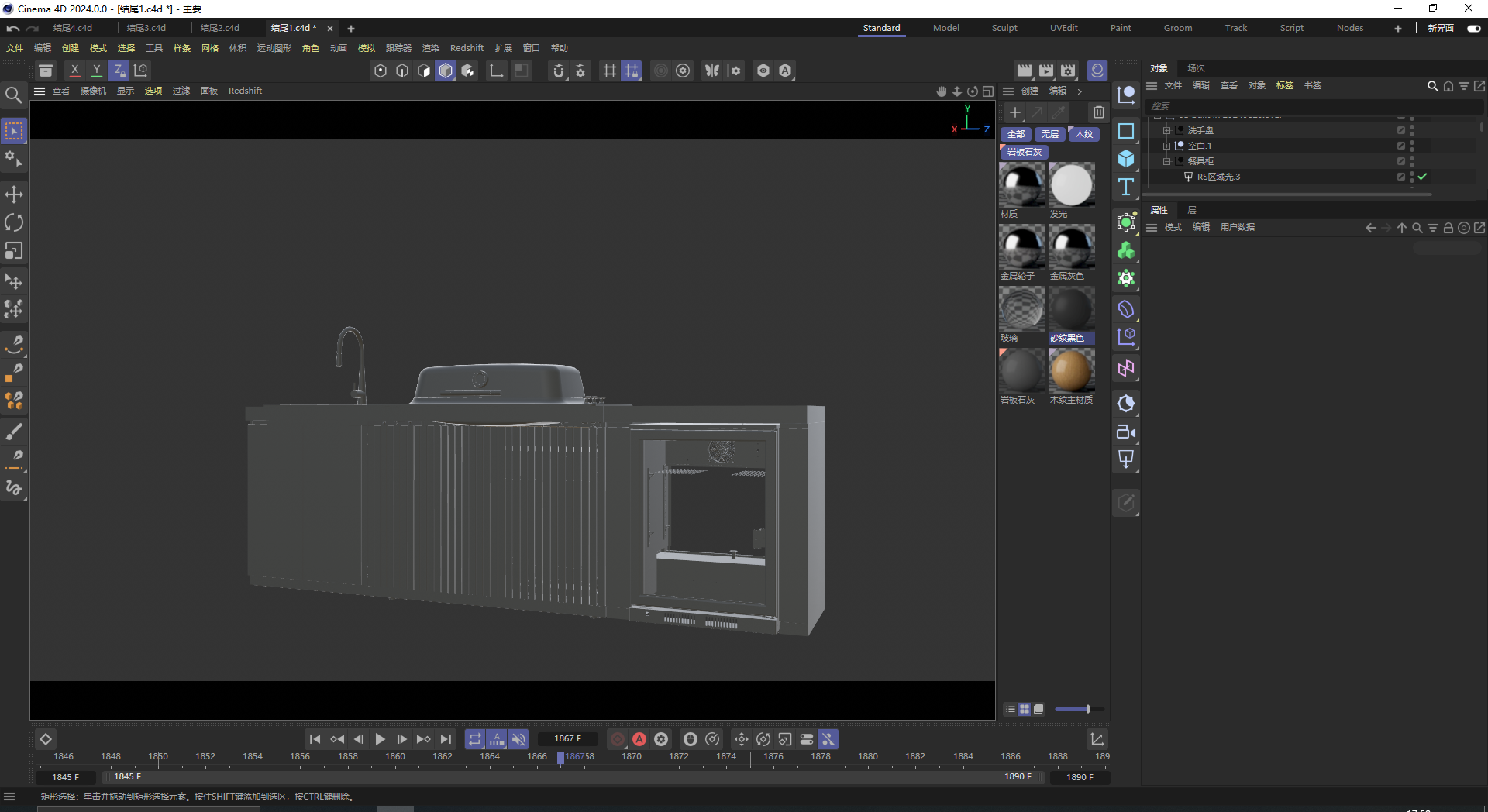Select the Rotate tool in left toolbar
This screenshot has width=1488, height=812.
[x=14, y=222]
